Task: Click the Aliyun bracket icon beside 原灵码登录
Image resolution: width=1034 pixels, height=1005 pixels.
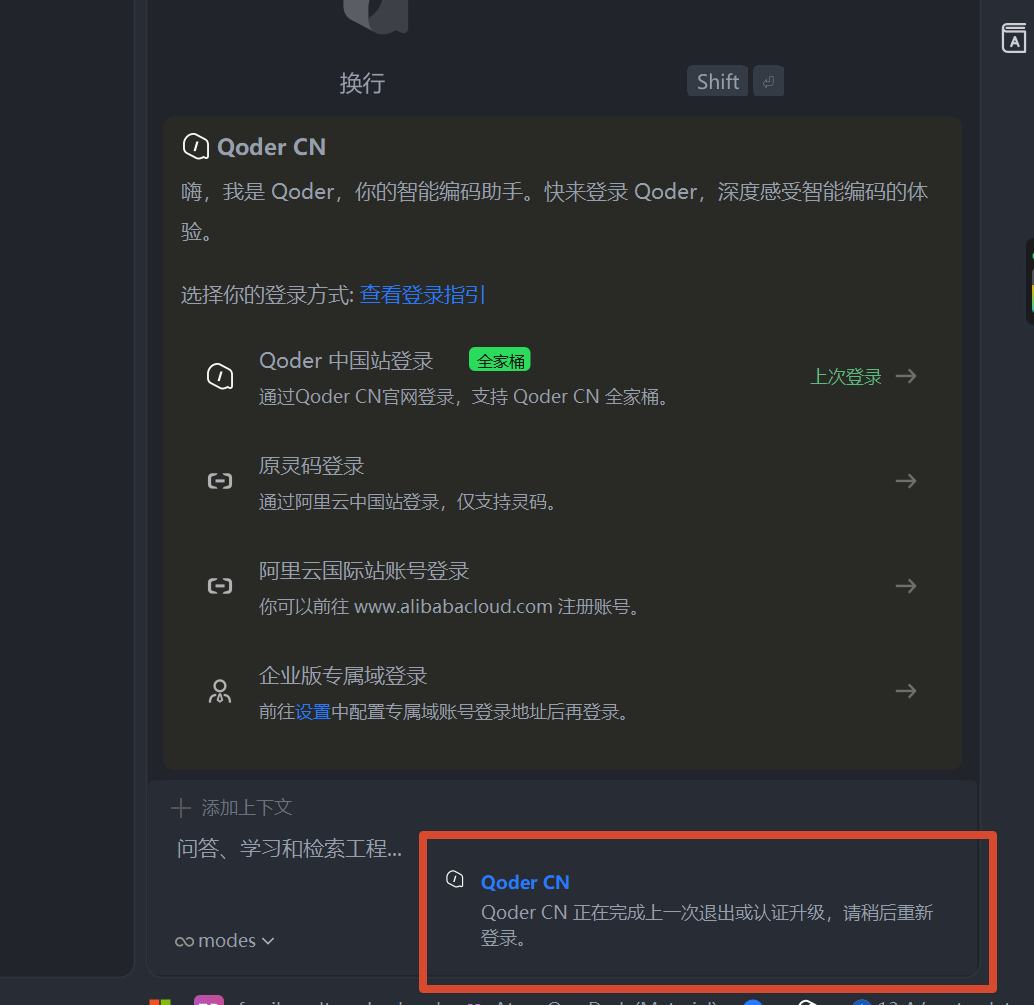Action: click(220, 481)
